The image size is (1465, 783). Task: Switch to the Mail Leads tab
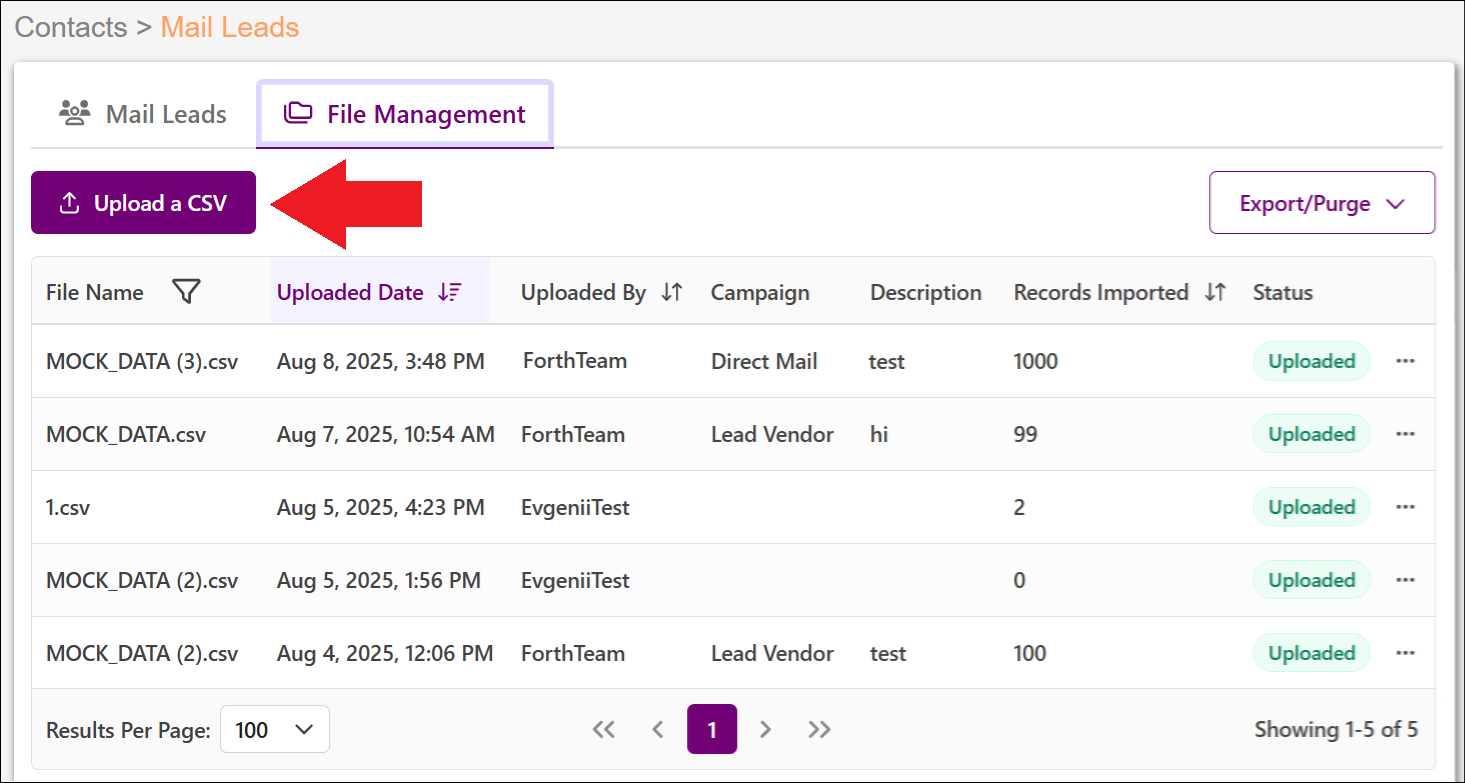[143, 114]
